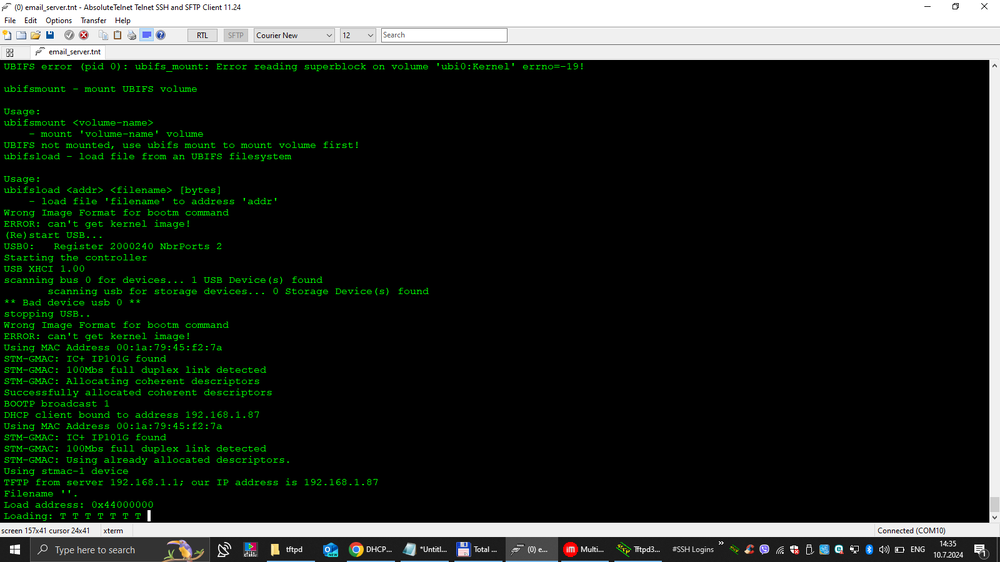This screenshot has width=1000, height=562.
Task: Click the red Disconnect icon
Action: point(84,35)
